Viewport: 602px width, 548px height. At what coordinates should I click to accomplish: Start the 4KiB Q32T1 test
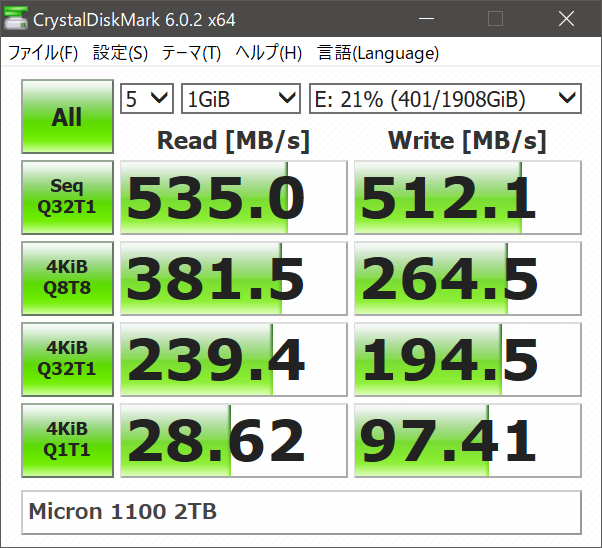click(x=67, y=359)
